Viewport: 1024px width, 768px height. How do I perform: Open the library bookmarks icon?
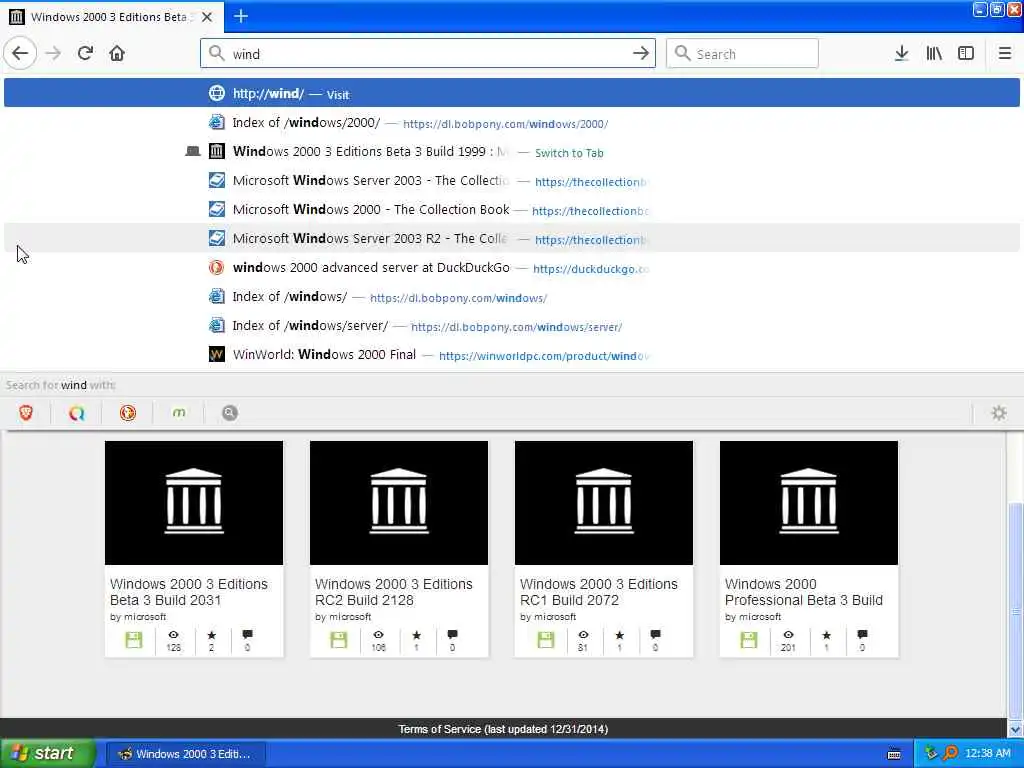[x=934, y=54]
